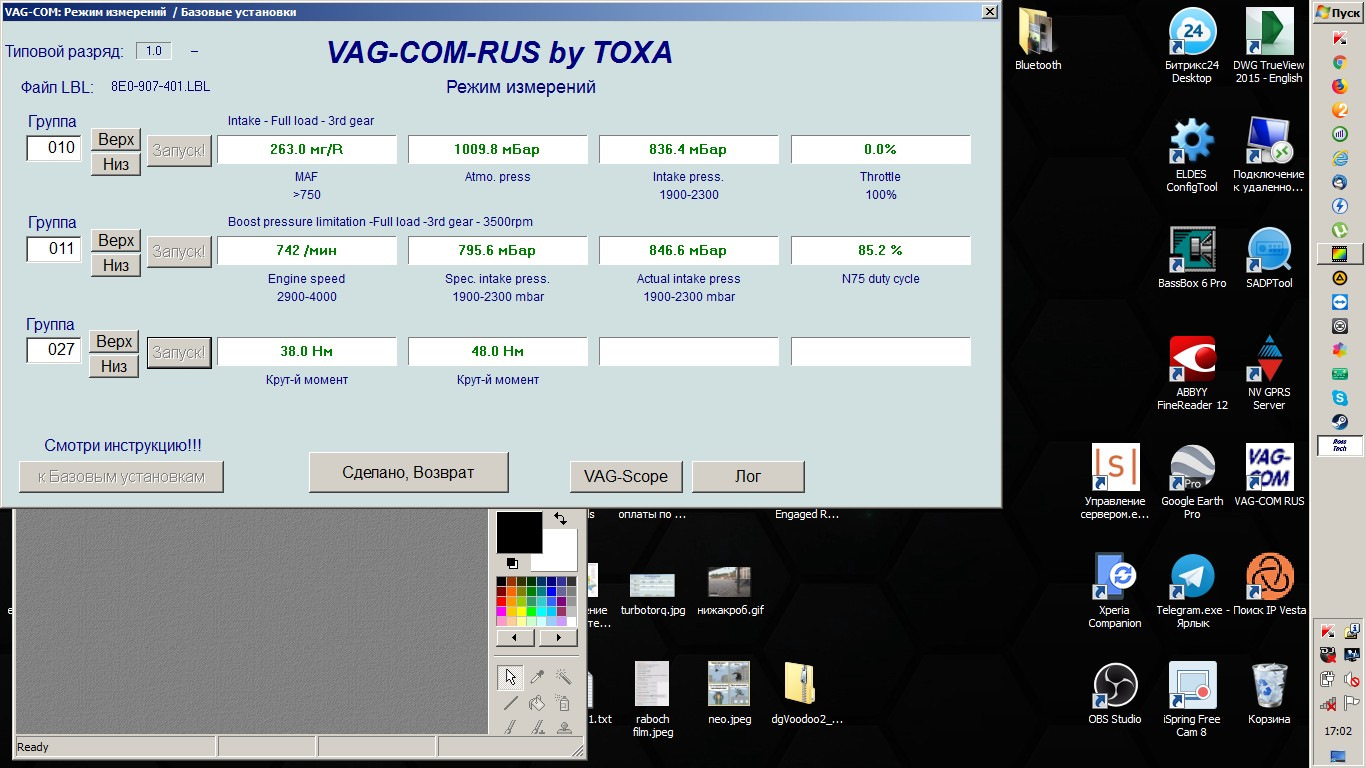The height and width of the screenshot is (768, 1366).
Task: Launch DWG TrueView 2015 shortcut
Action: tap(1269, 46)
